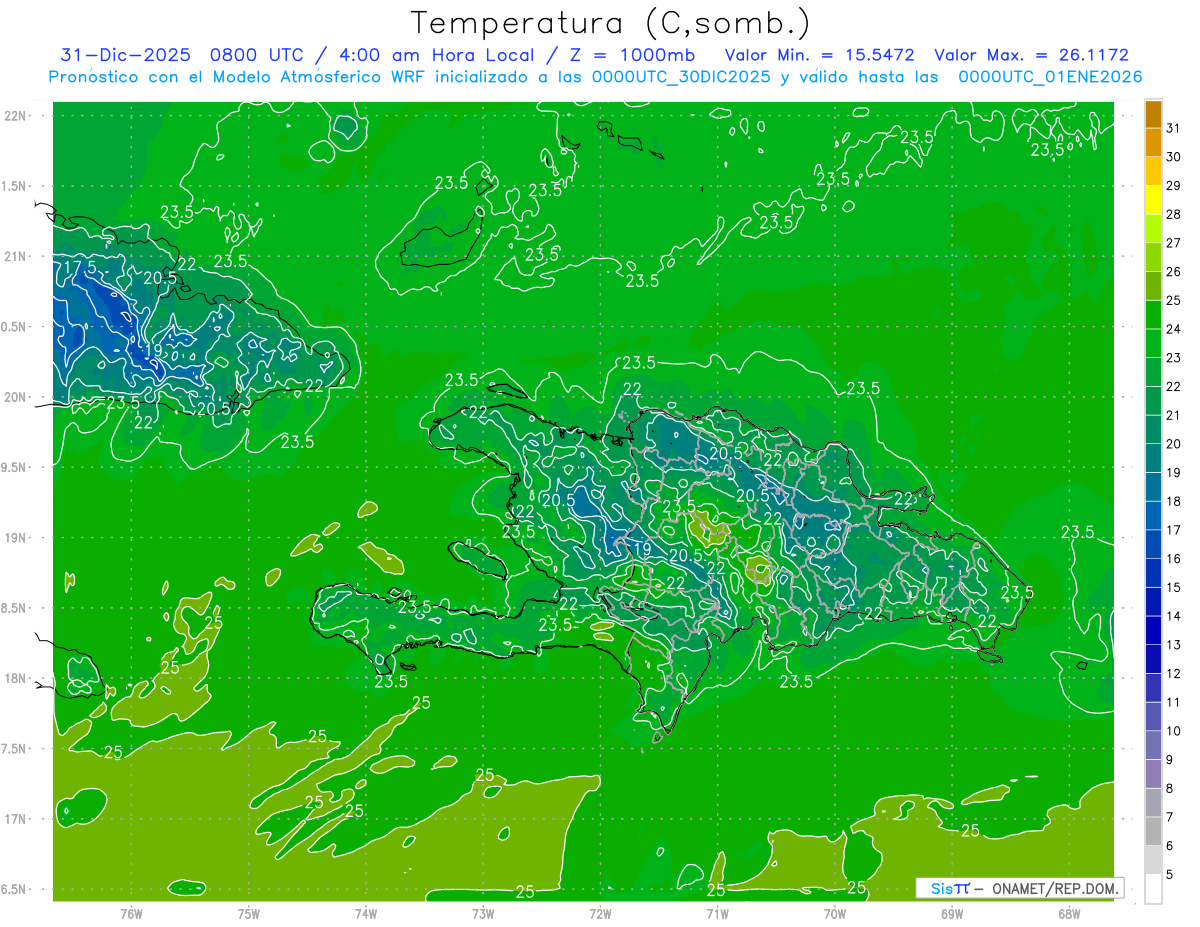Click the '20N' latitude label
Viewport: 1200px width, 927px height.
pyautogui.click(x=15, y=397)
